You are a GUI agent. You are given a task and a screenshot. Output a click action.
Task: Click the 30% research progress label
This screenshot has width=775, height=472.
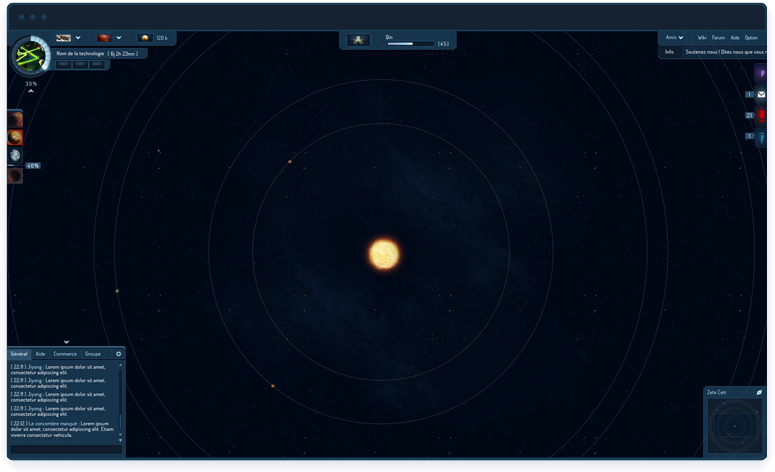pos(31,84)
